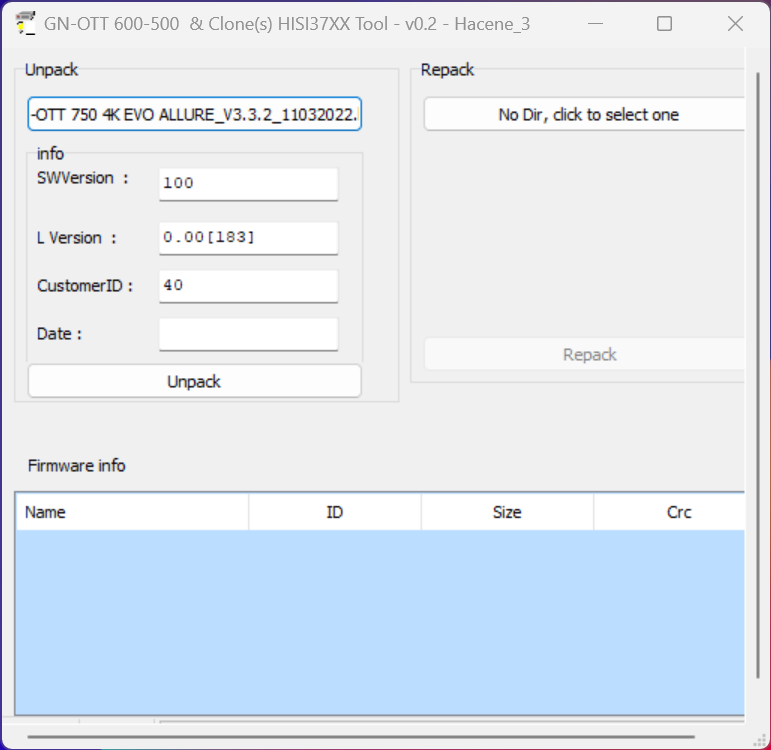Viewport: 771px width, 750px height.
Task: Click the L Version field
Action: pos(248,238)
